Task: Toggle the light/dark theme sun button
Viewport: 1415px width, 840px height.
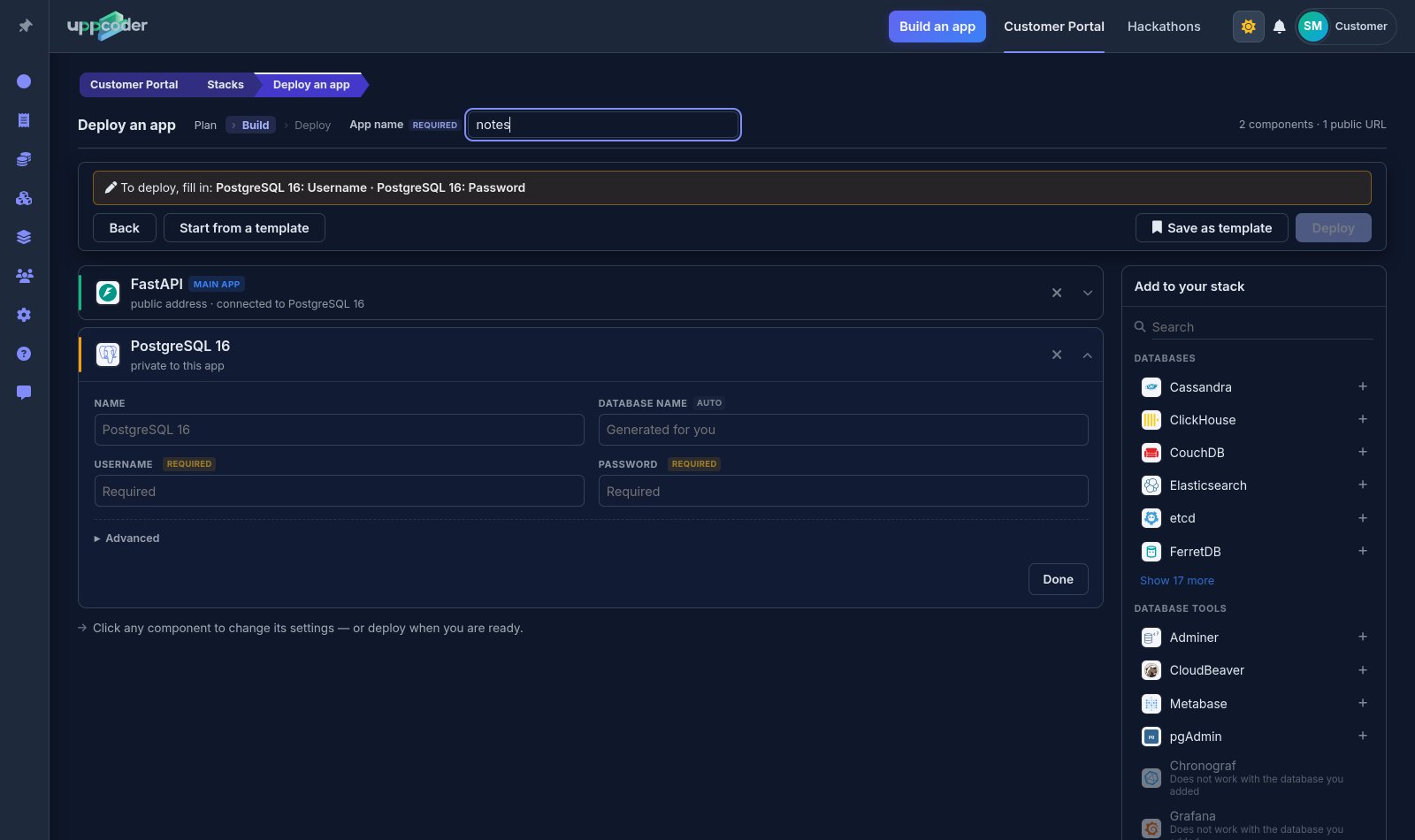Action: point(1248,27)
